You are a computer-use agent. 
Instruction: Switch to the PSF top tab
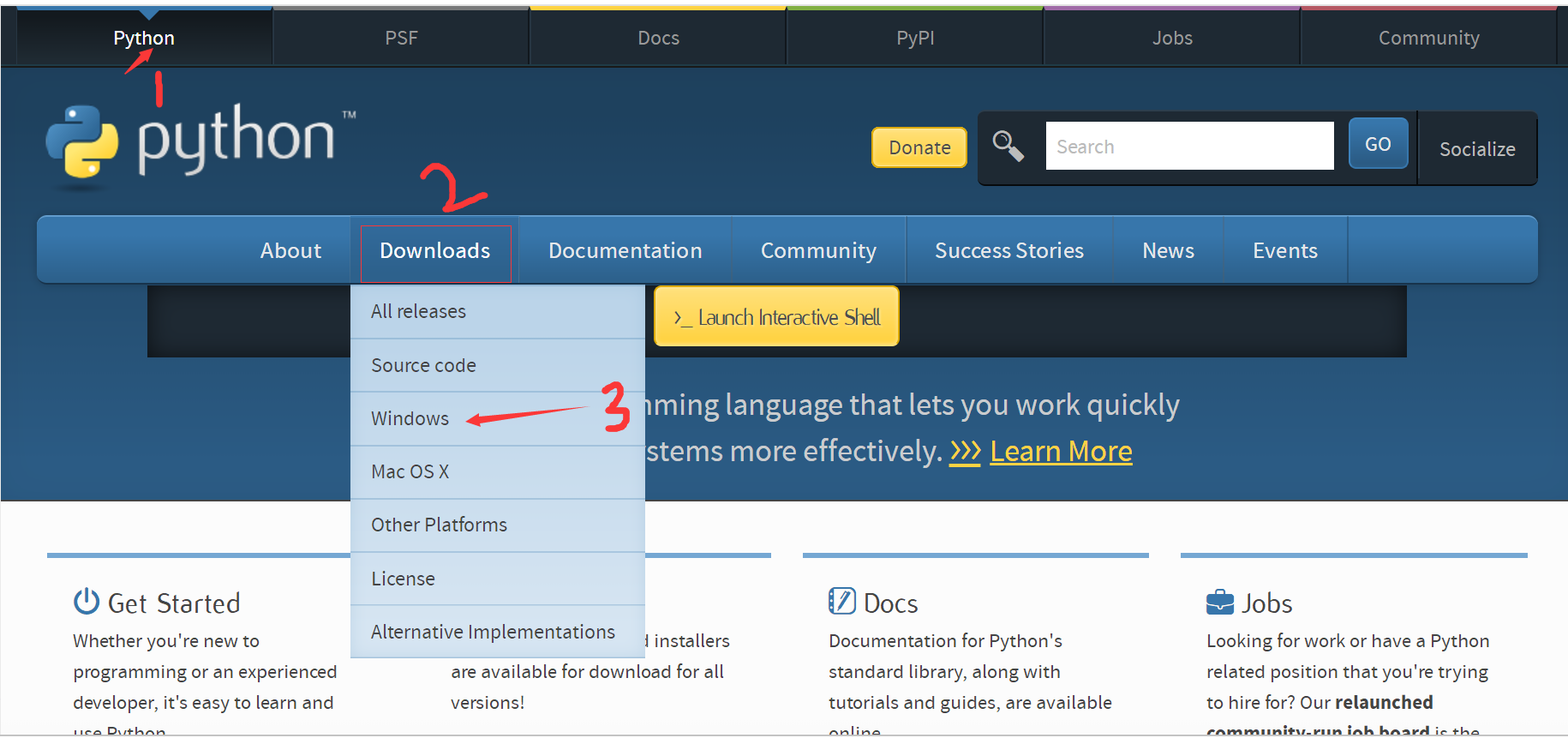point(401,38)
